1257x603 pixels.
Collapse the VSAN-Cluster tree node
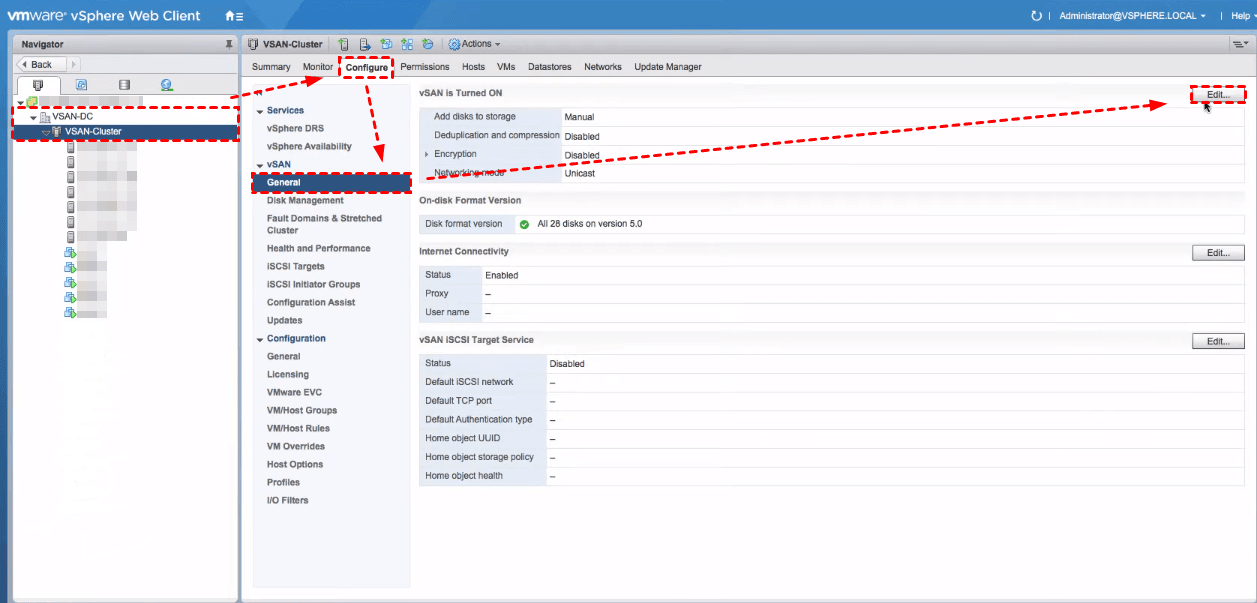click(x=45, y=132)
